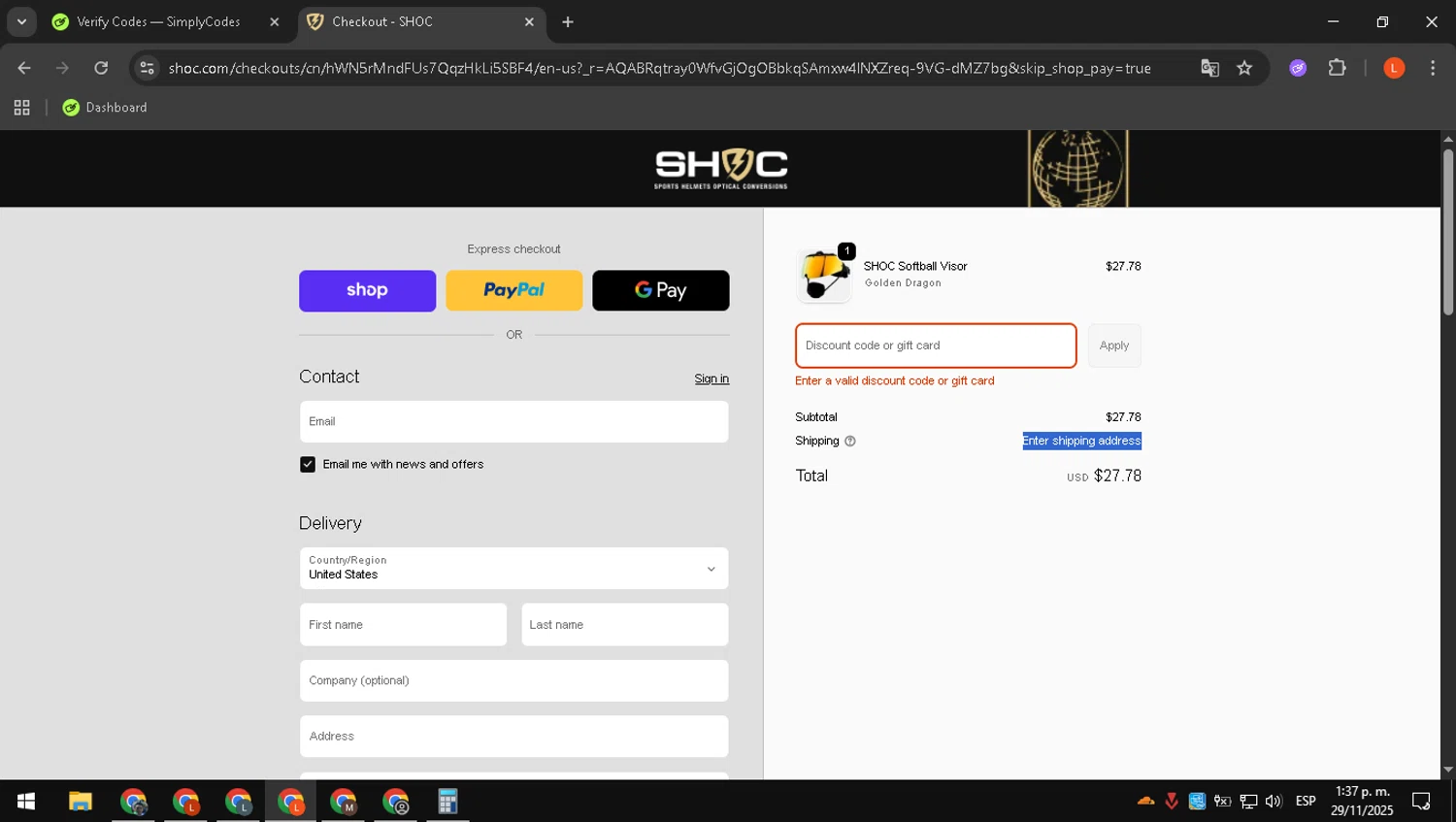The width and height of the screenshot is (1456, 822).
Task: Focus the Email input field
Action: [513, 422]
